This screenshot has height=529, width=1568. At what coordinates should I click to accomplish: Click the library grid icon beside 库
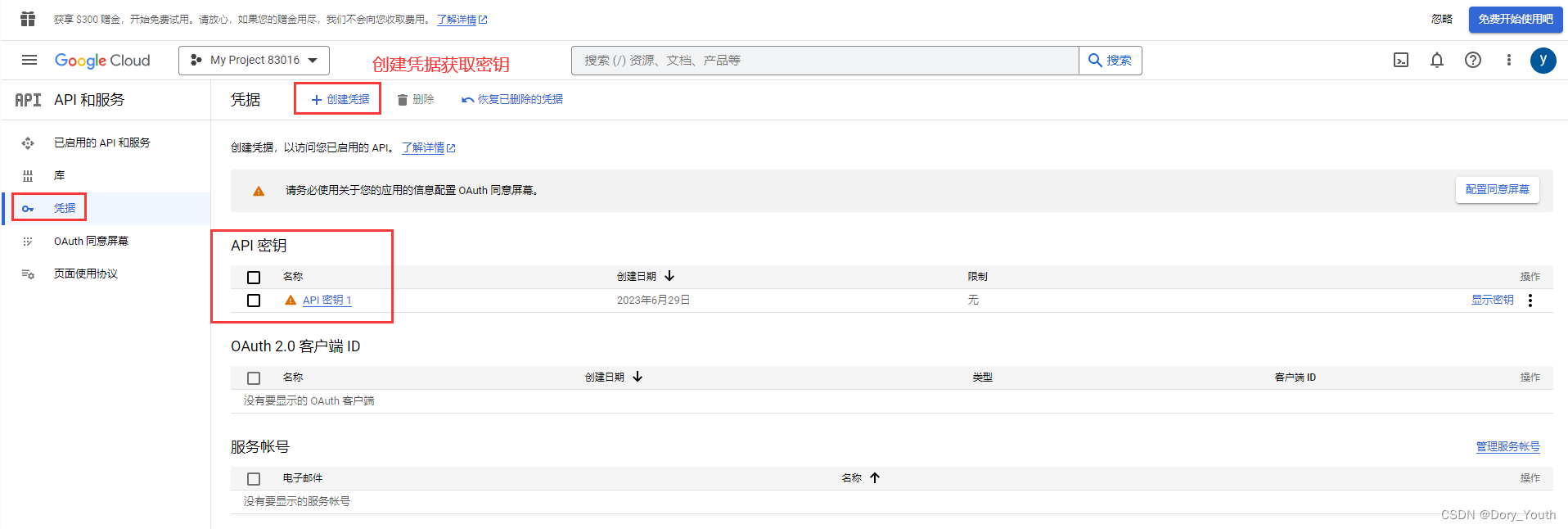pos(28,176)
